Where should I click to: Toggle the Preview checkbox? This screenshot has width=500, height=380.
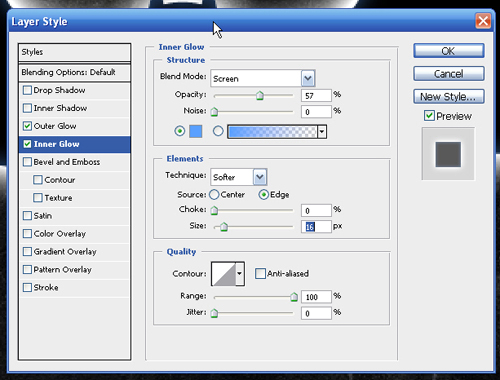click(429, 116)
